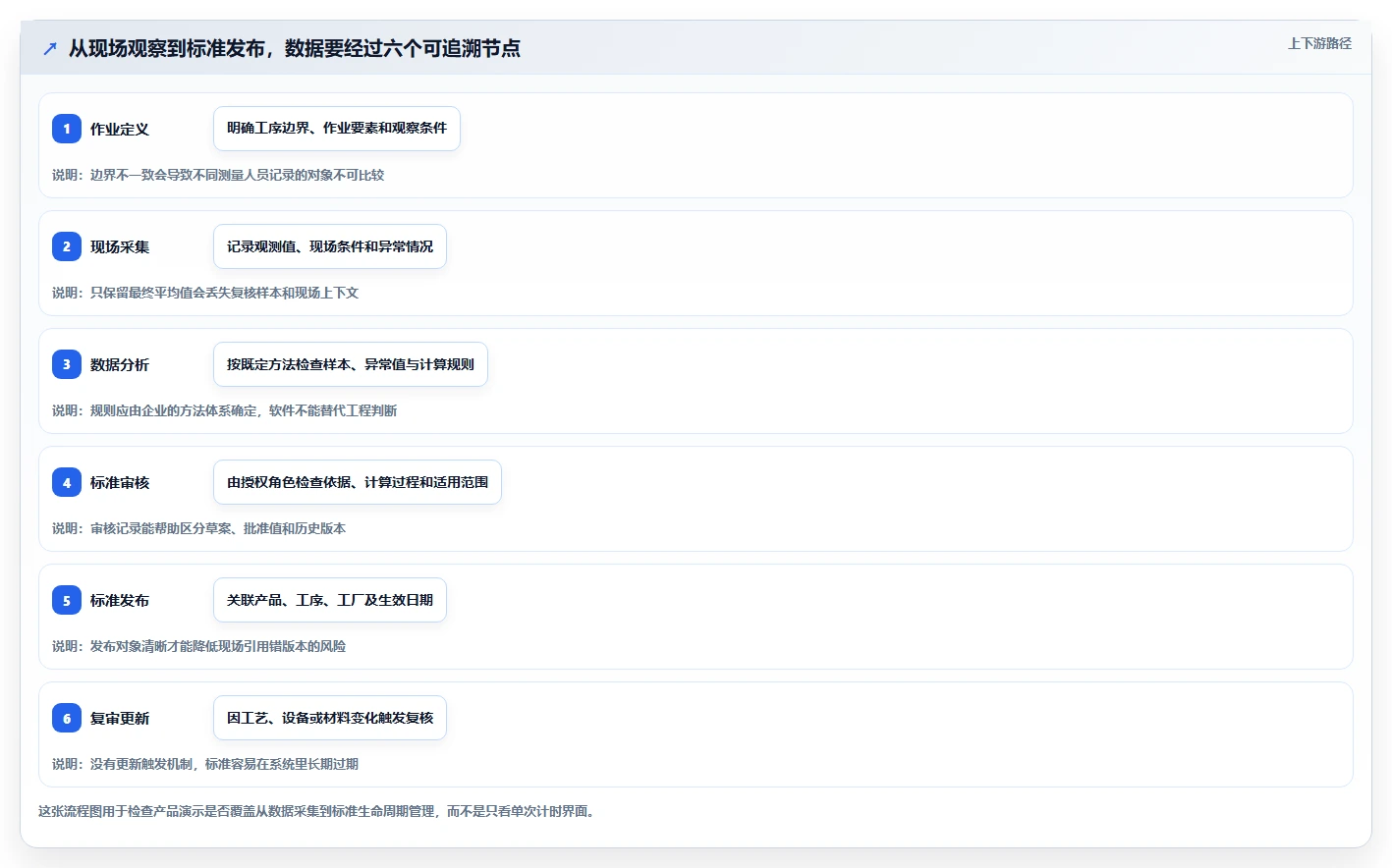Click the step 5 number badge

(x=67, y=600)
